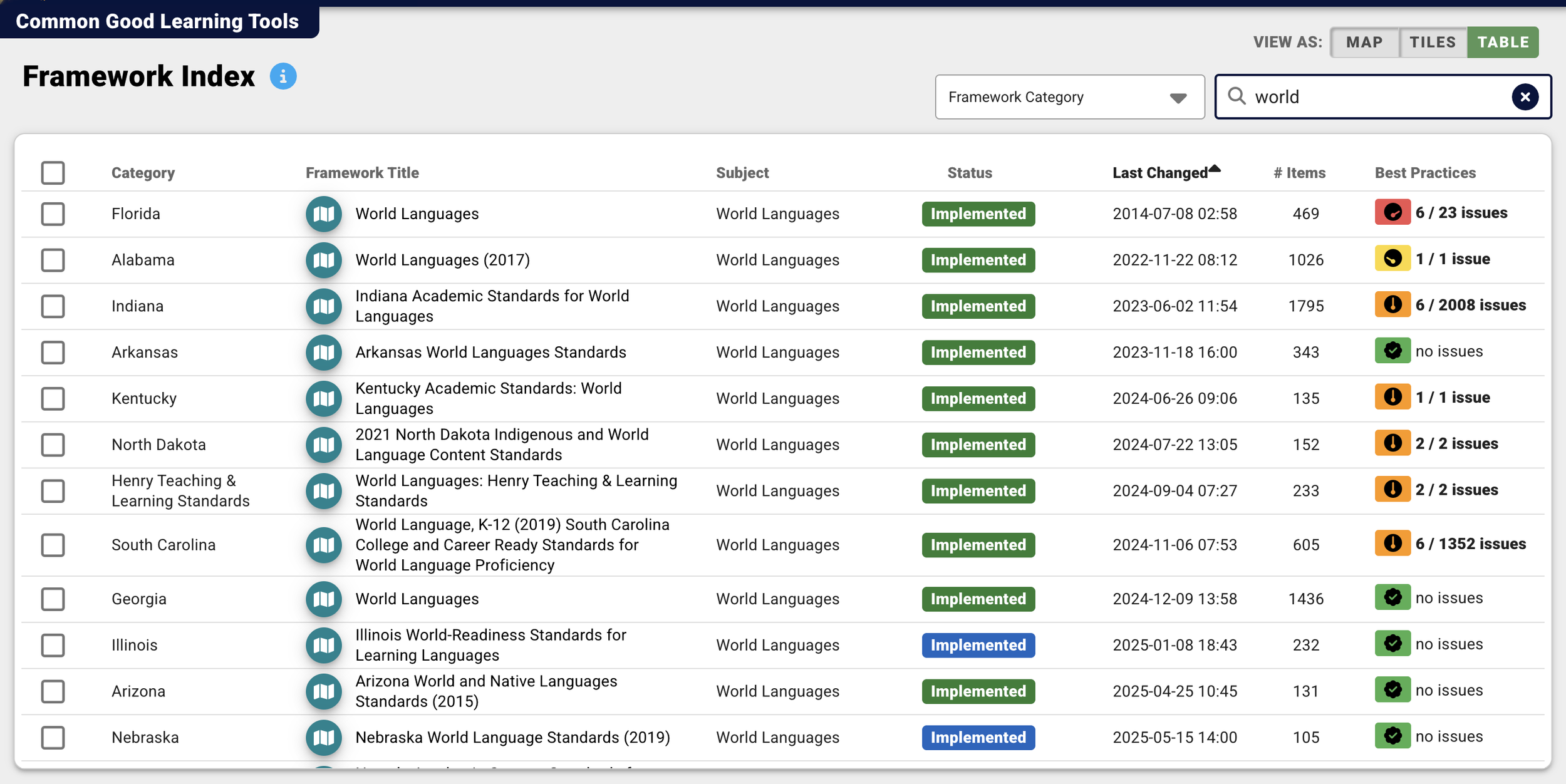Open Arkansas World Languages Standards title

click(x=490, y=353)
